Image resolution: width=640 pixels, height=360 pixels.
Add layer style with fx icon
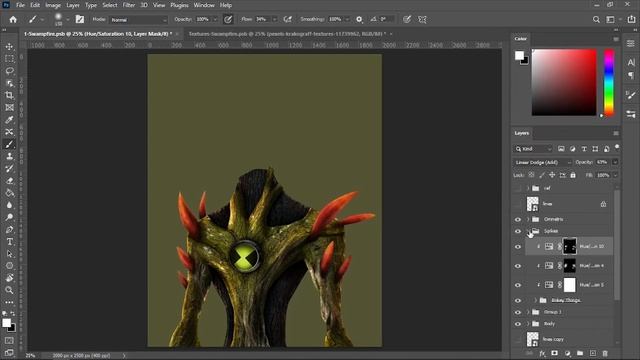point(542,353)
